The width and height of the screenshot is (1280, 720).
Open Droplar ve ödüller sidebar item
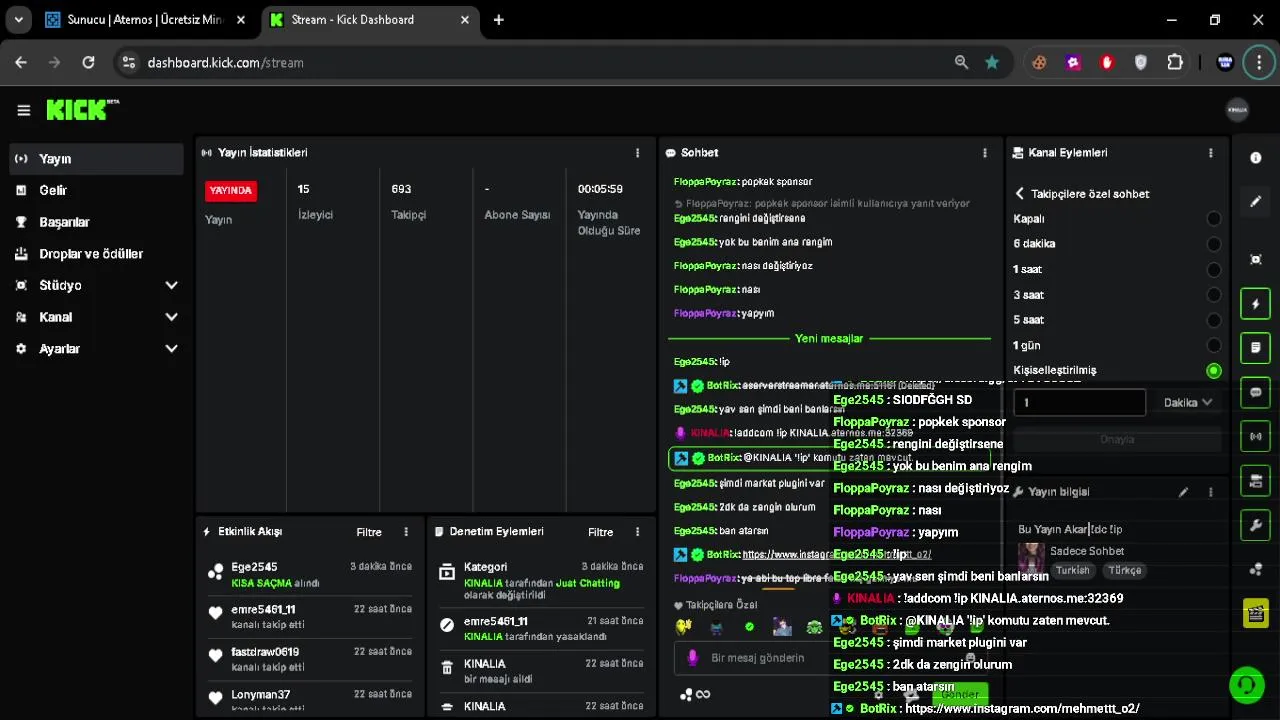click(x=96, y=254)
